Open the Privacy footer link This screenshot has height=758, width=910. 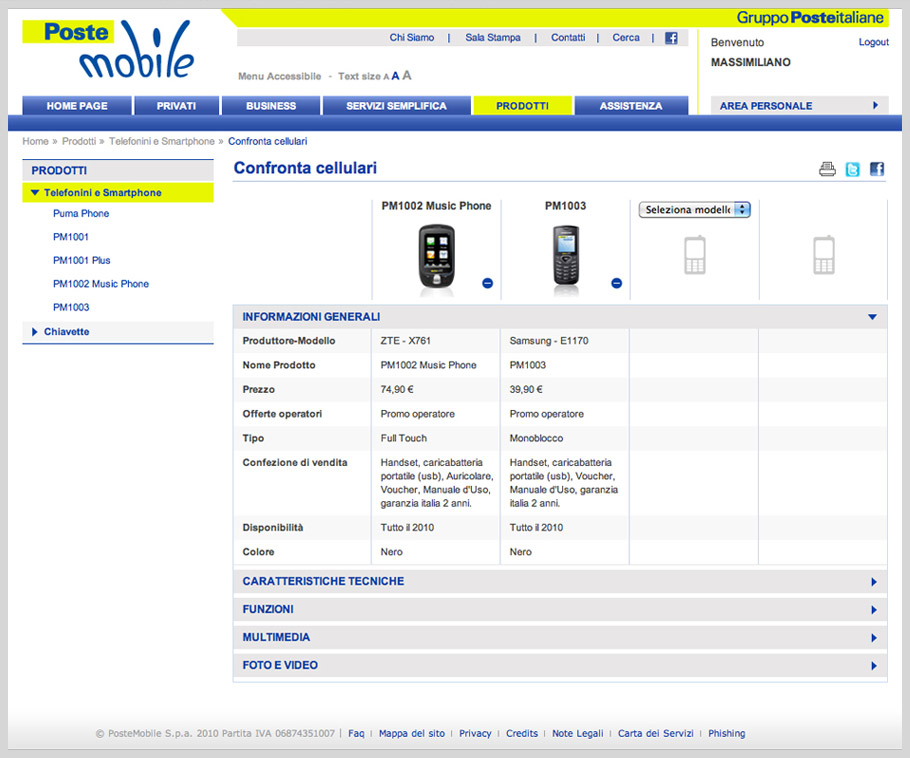(475, 734)
